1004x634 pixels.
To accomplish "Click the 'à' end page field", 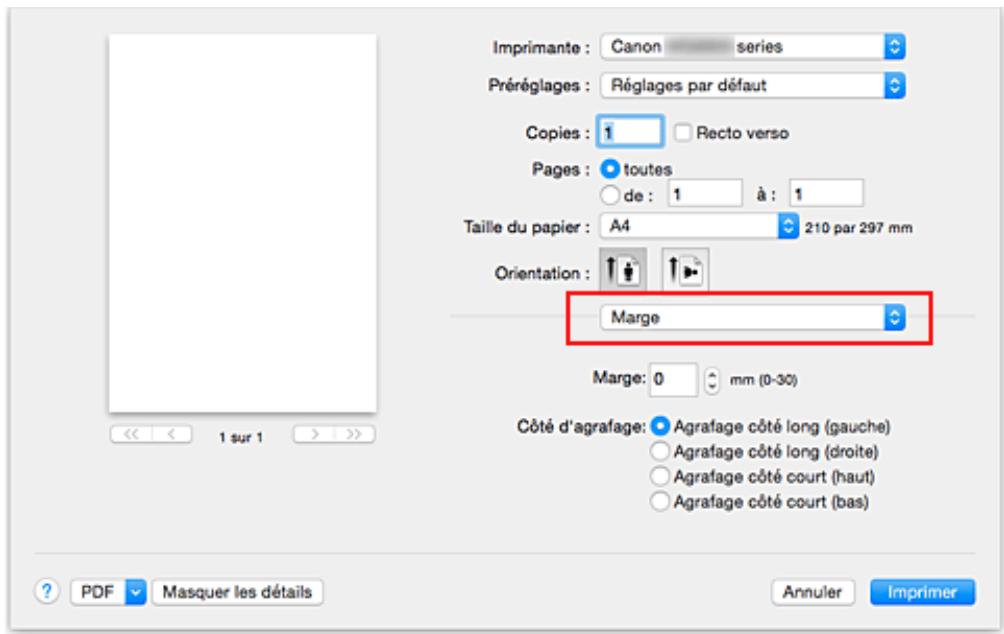I will pos(826,193).
